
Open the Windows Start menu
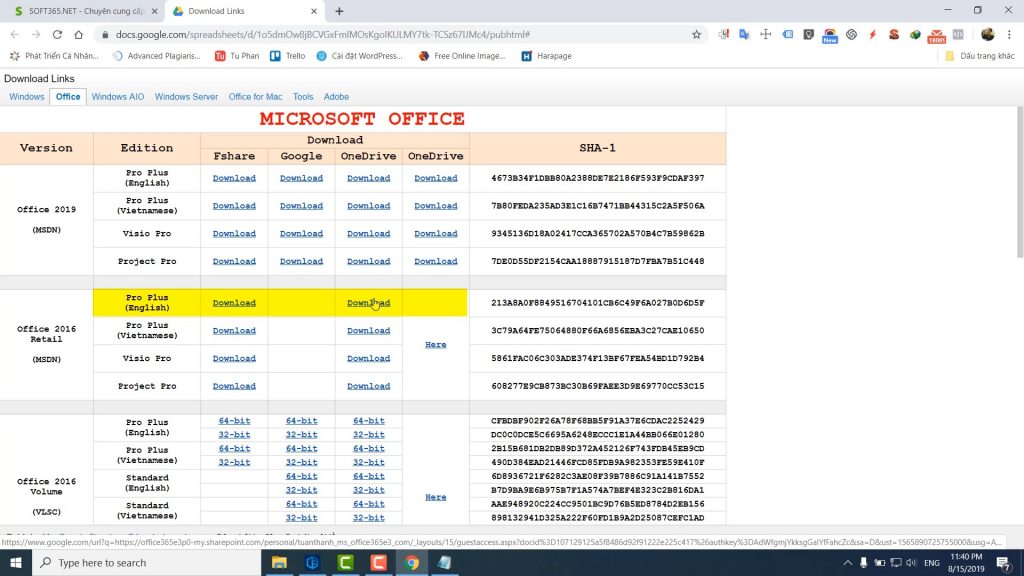pyautogui.click(x=16, y=562)
